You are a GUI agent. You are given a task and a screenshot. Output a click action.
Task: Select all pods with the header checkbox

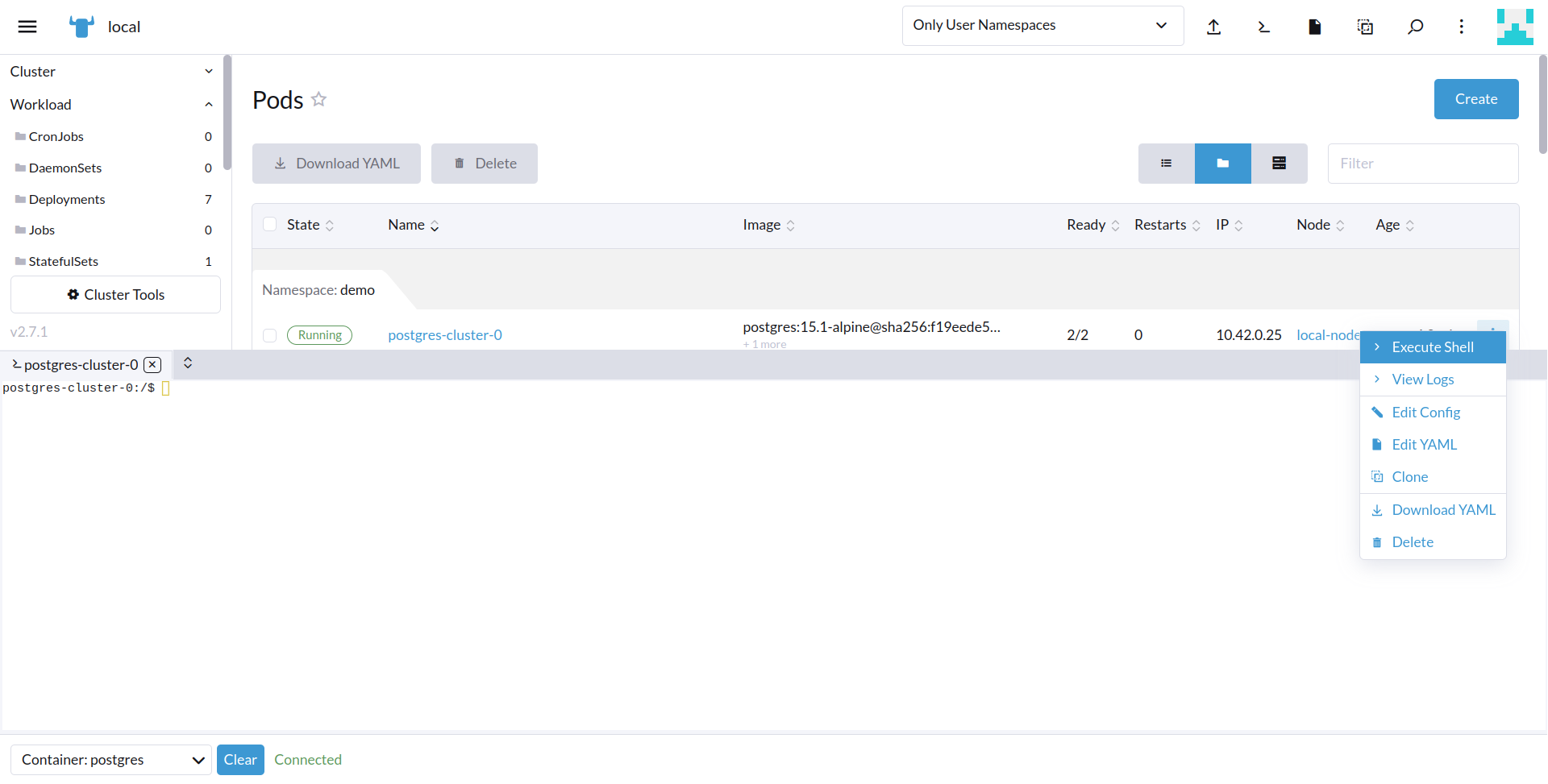(x=270, y=224)
